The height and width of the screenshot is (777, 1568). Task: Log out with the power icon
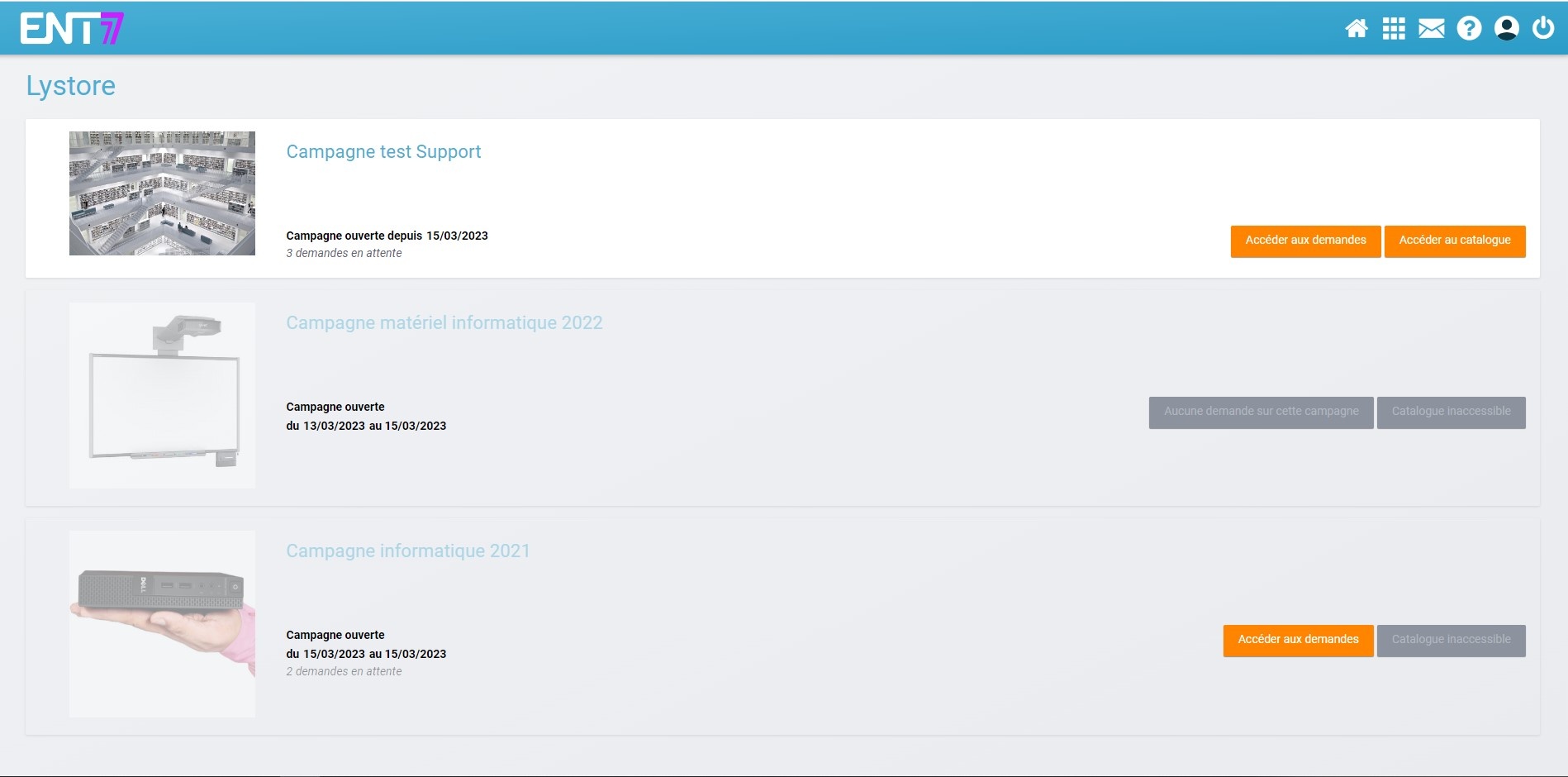point(1542,29)
